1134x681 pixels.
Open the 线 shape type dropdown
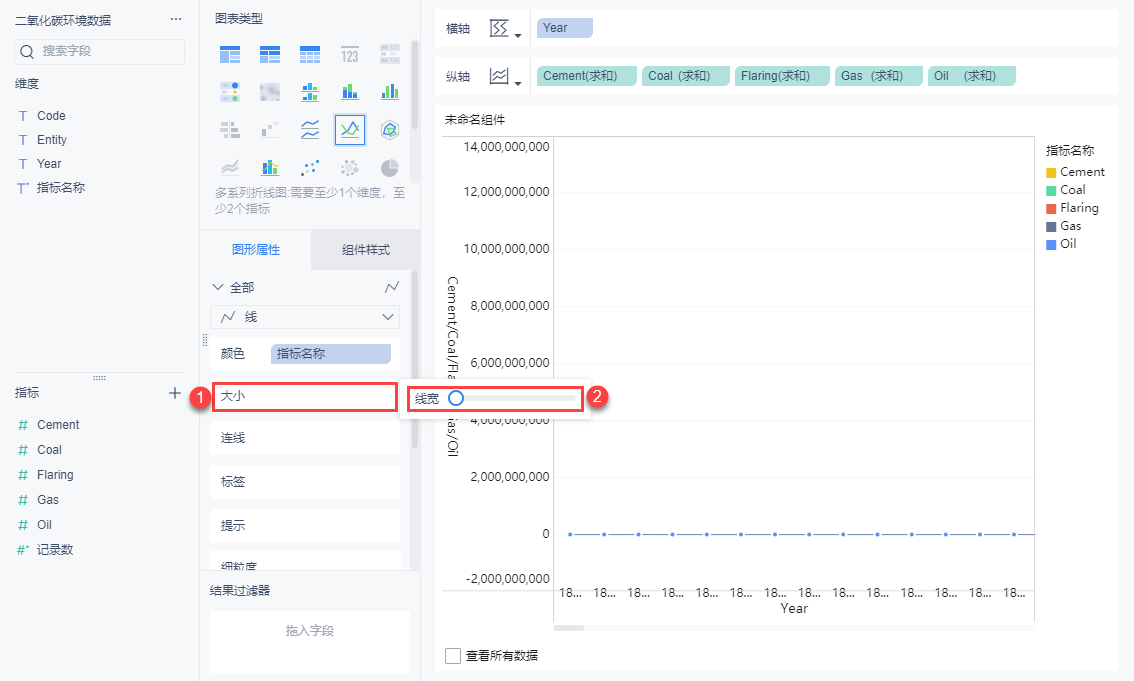305,317
